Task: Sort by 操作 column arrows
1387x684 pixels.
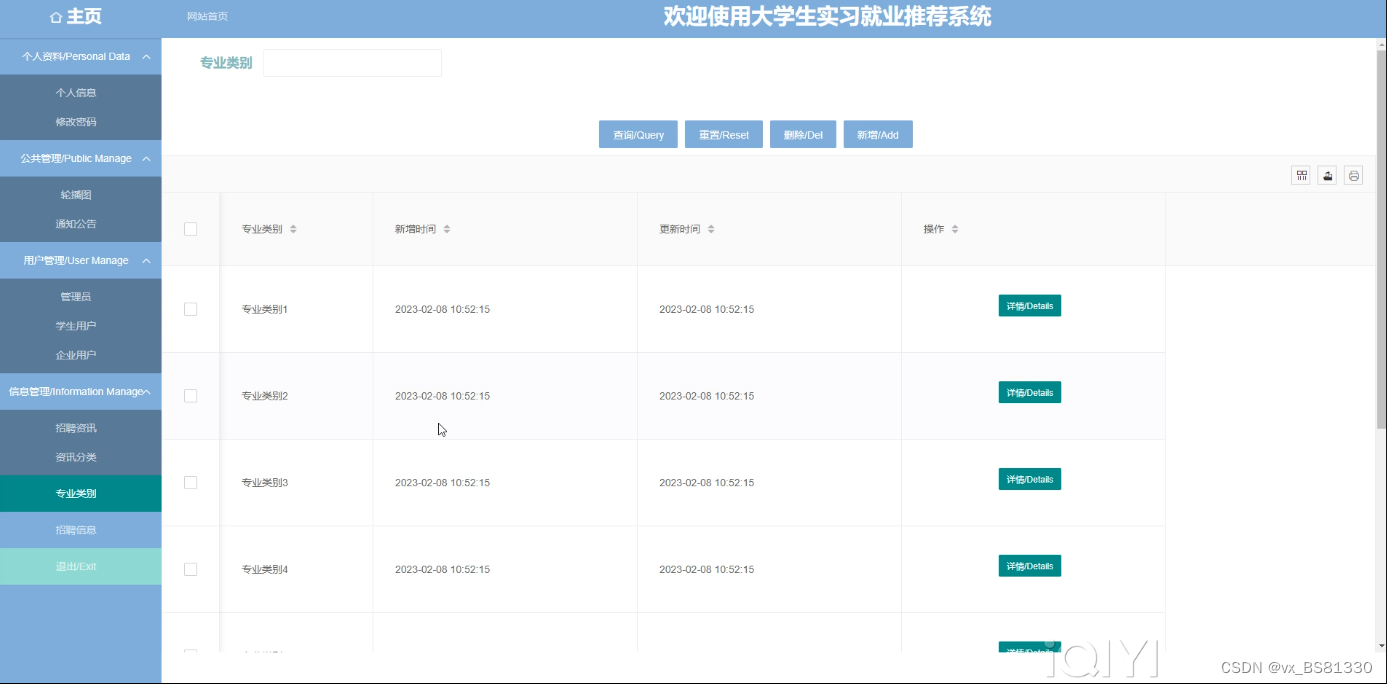Action: [955, 229]
